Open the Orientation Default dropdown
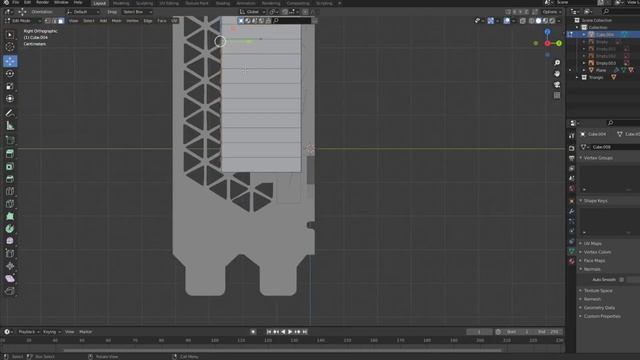640x360 pixels. coord(84,12)
